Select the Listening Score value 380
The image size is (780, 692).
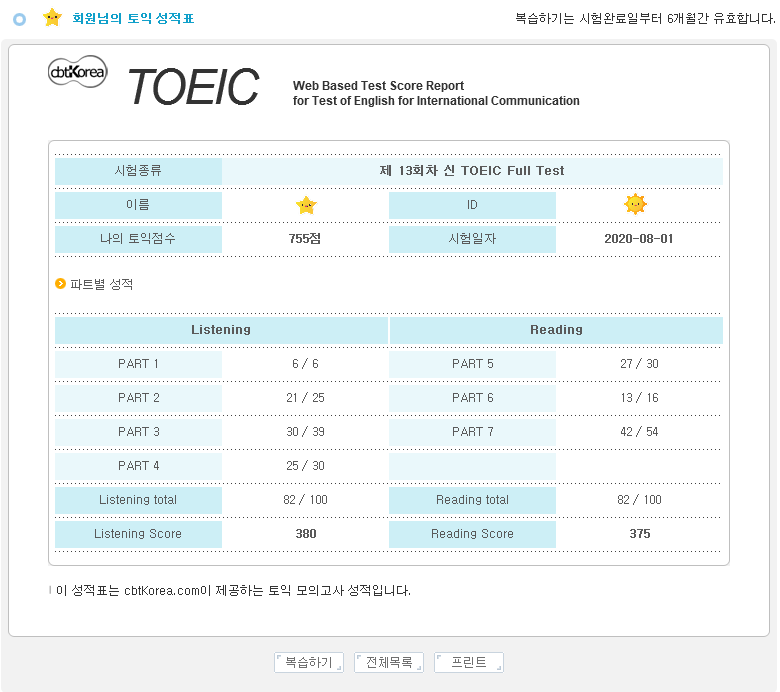pos(306,534)
